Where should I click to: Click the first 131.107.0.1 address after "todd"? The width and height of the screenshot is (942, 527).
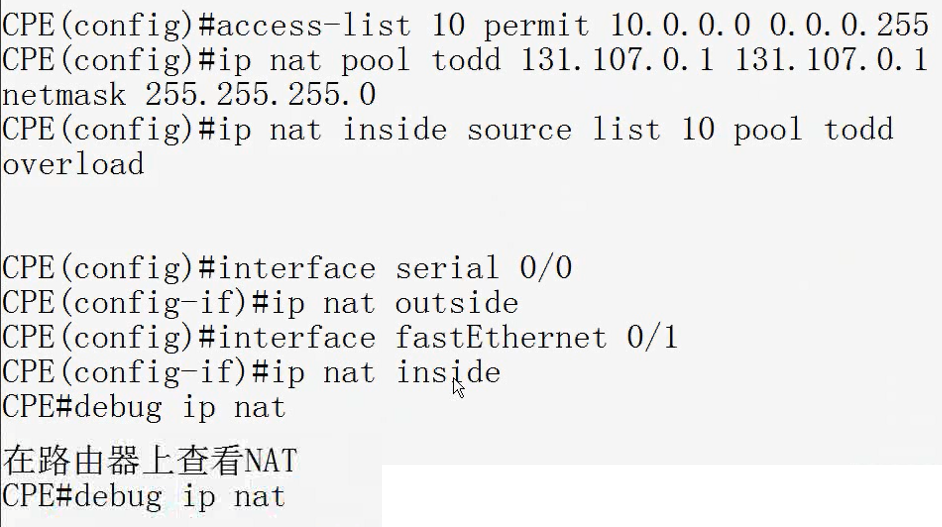pos(618,60)
